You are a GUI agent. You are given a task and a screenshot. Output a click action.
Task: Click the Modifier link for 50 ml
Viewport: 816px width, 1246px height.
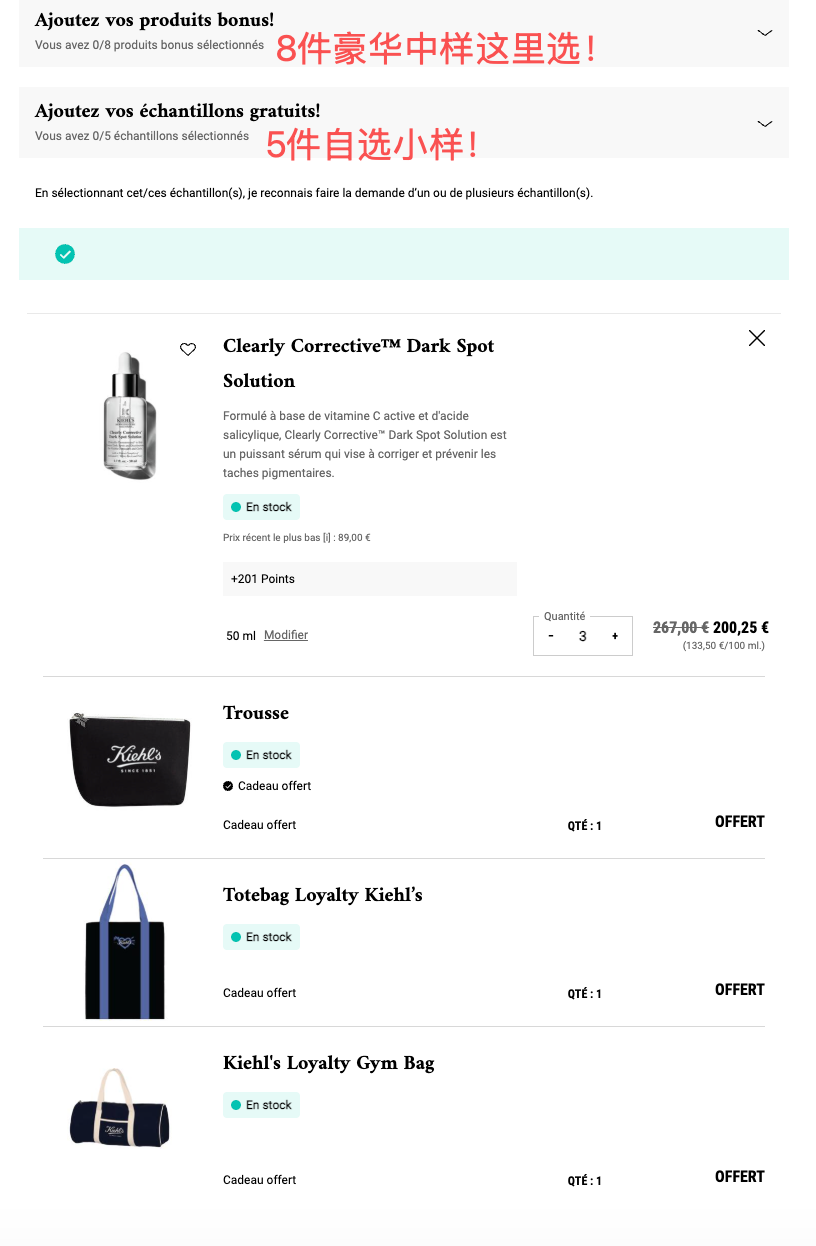tap(286, 635)
